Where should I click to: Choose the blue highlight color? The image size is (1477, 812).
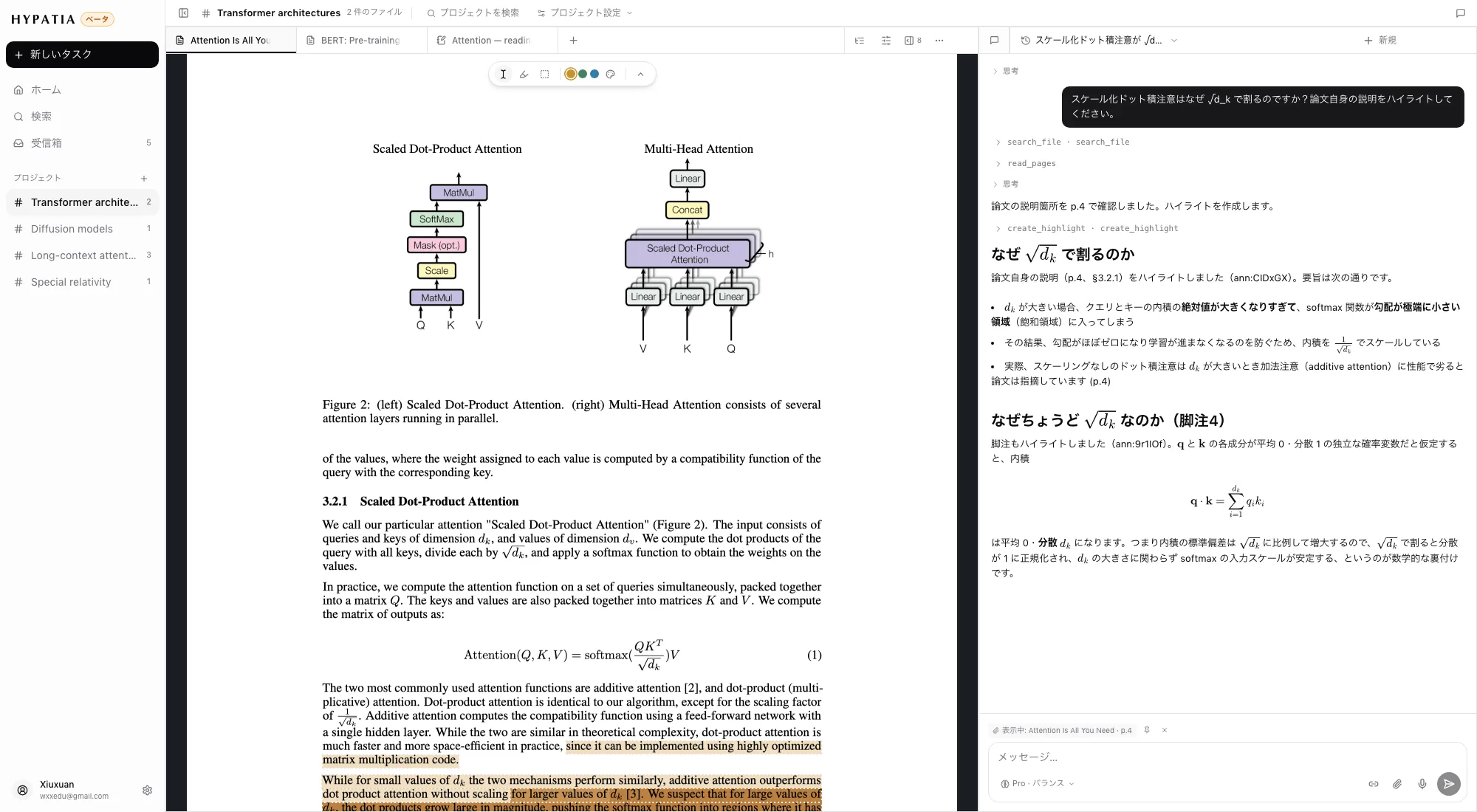coord(594,74)
